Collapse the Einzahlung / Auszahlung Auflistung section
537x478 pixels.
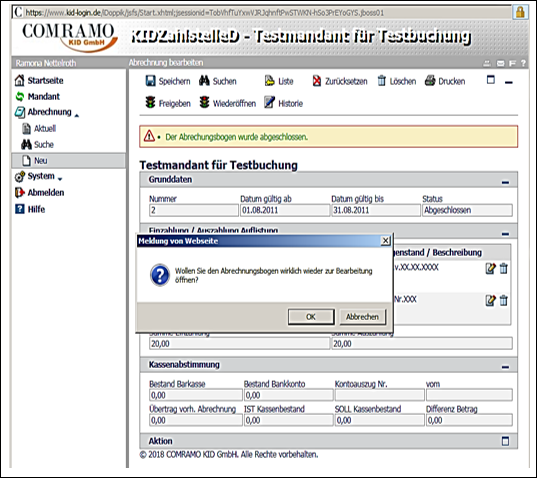coord(505,234)
